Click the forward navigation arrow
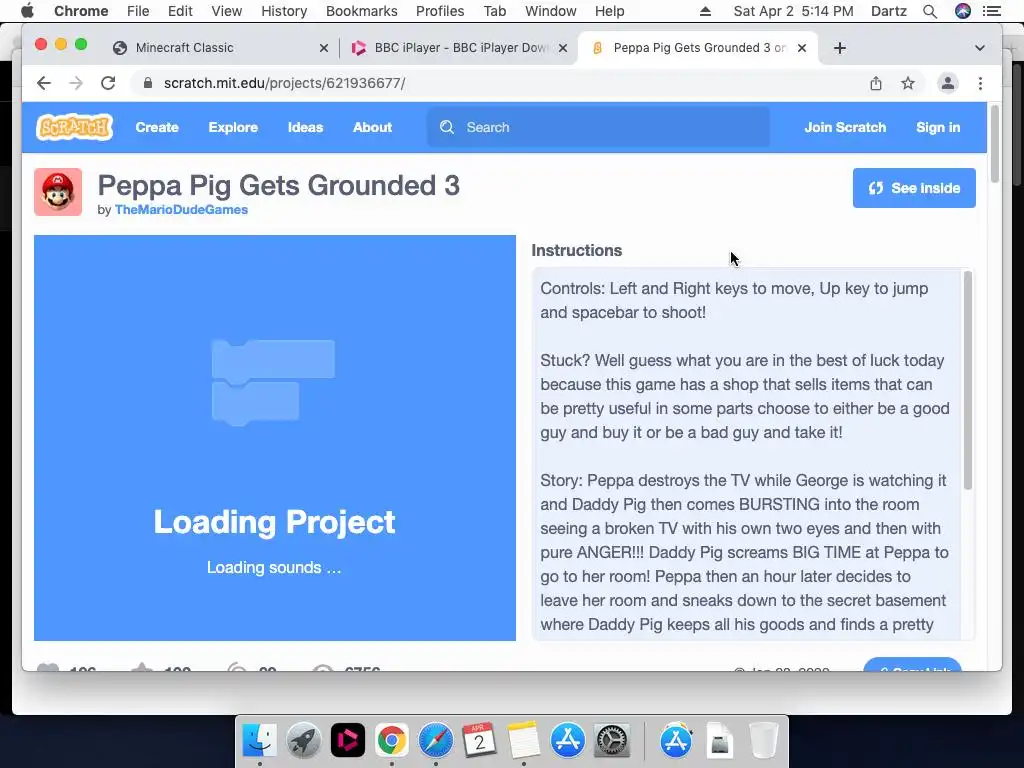The image size is (1024, 768). tap(76, 83)
